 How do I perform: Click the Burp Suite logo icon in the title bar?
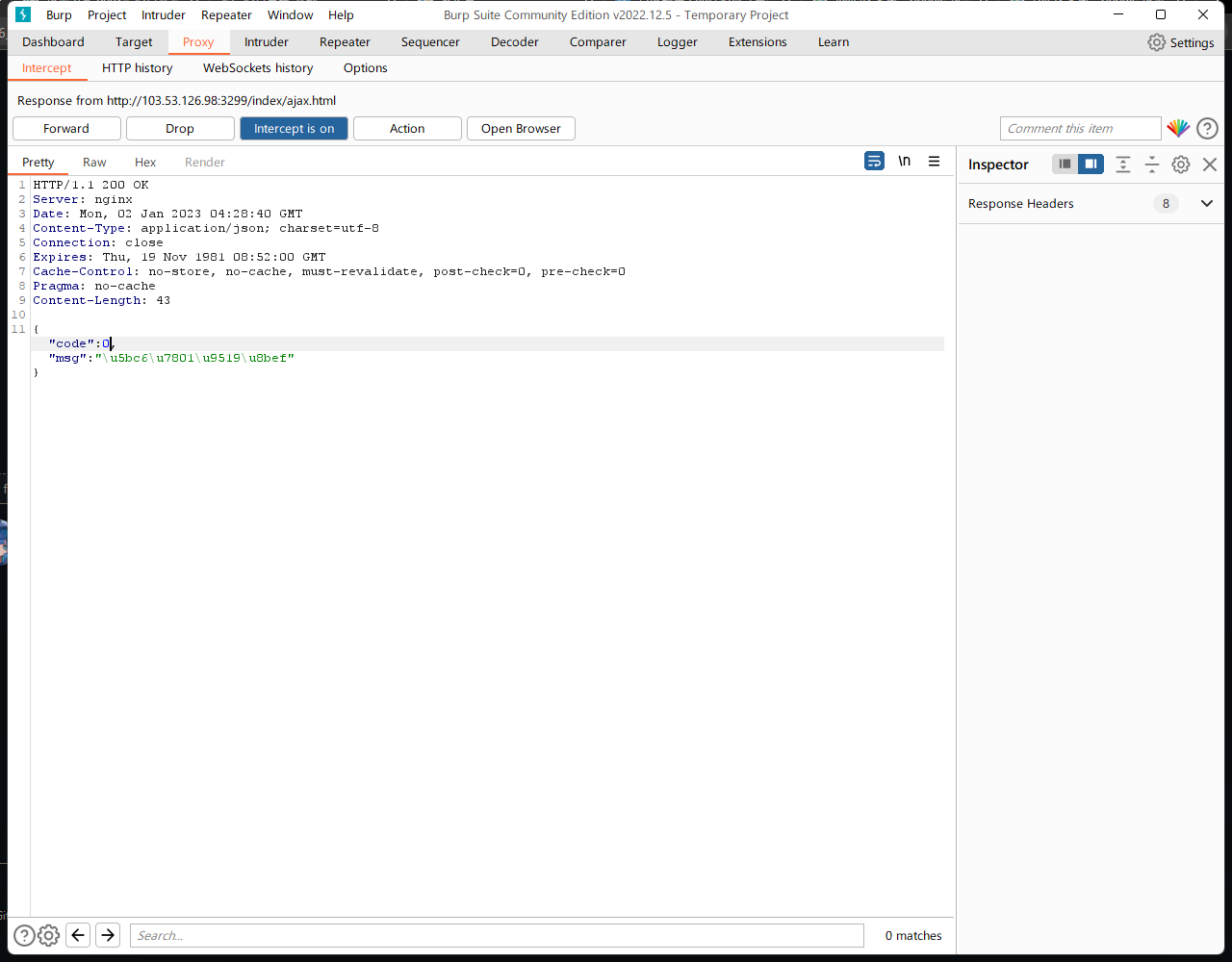coord(23,14)
